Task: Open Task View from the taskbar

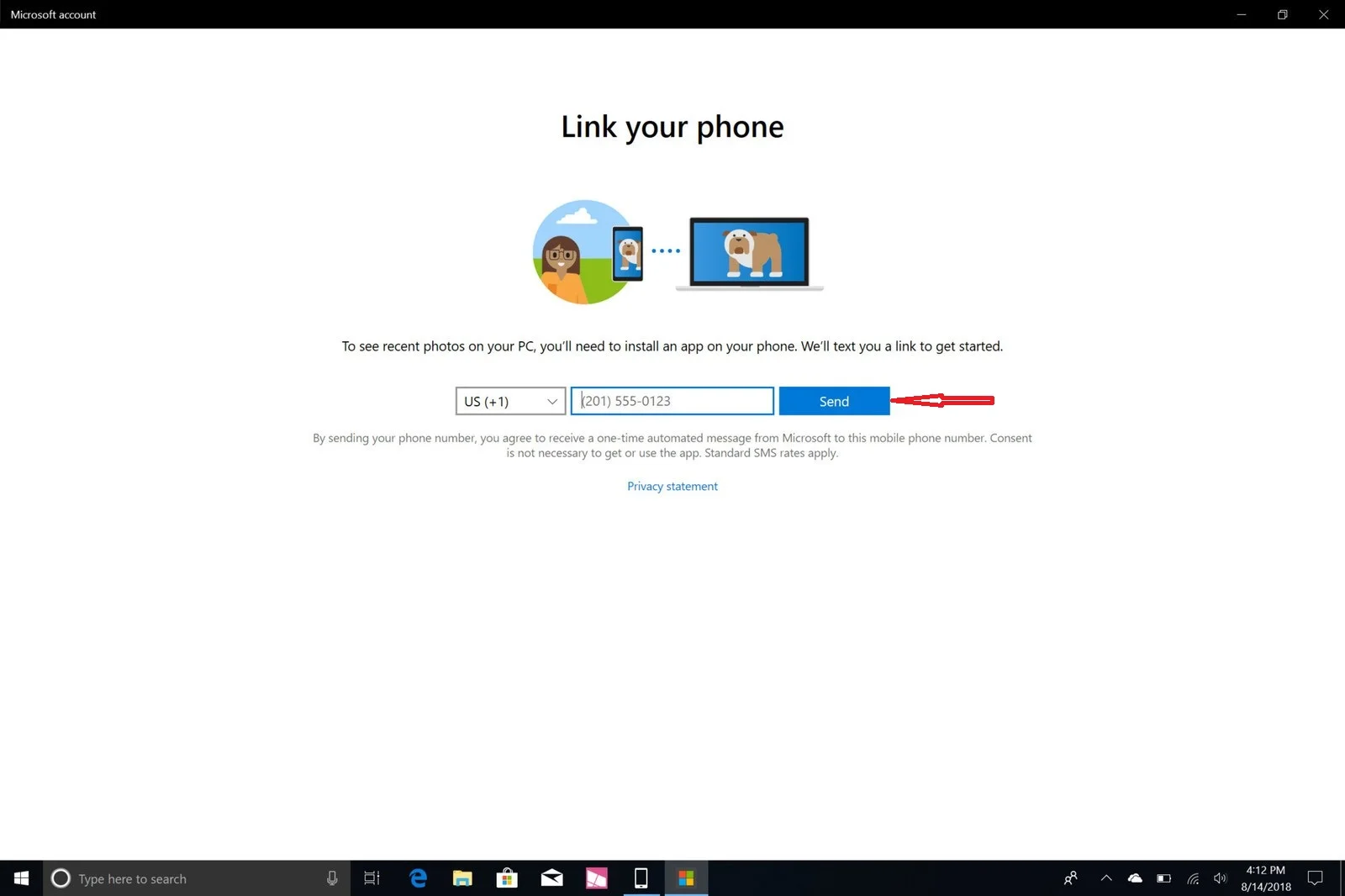Action: click(372, 878)
